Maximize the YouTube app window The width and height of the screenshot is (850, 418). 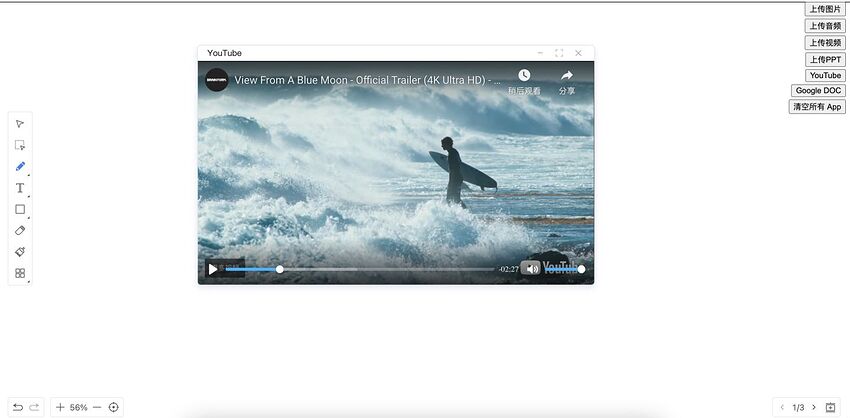tap(559, 53)
